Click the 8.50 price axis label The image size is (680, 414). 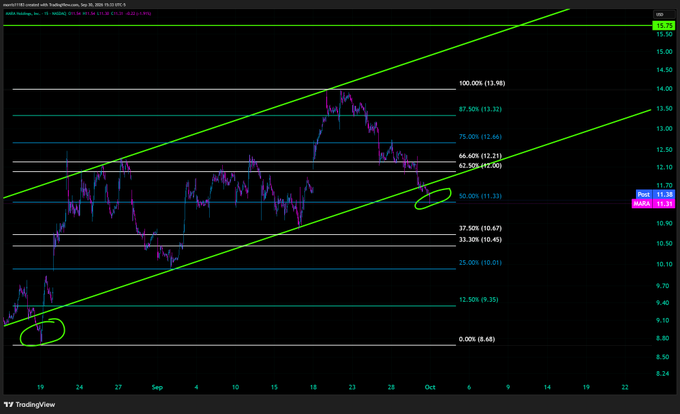pyautogui.click(x=662, y=357)
